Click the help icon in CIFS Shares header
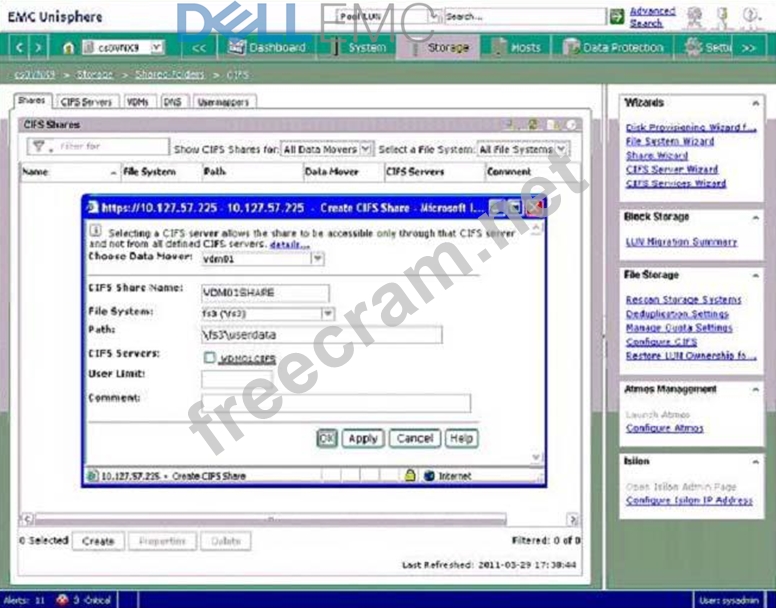The height and width of the screenshot is (608, 776). (x=571, y=125)
